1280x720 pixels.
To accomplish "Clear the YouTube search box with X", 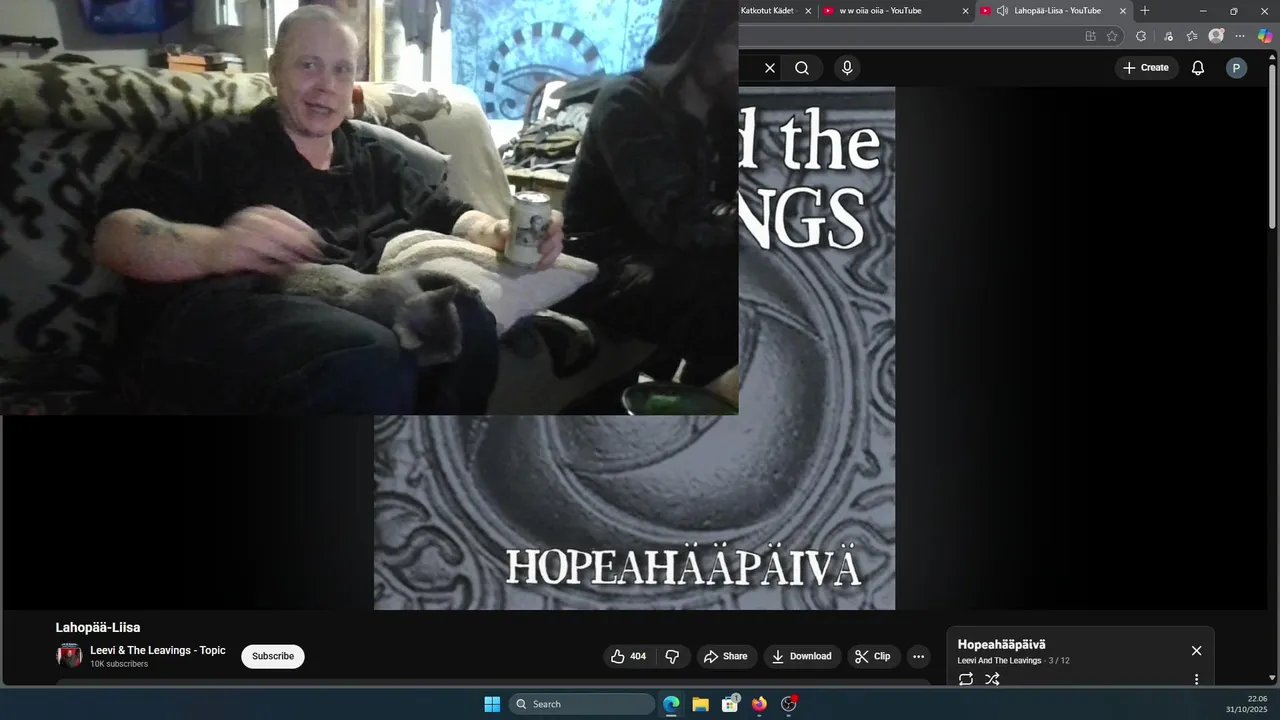I will (770, 68).
